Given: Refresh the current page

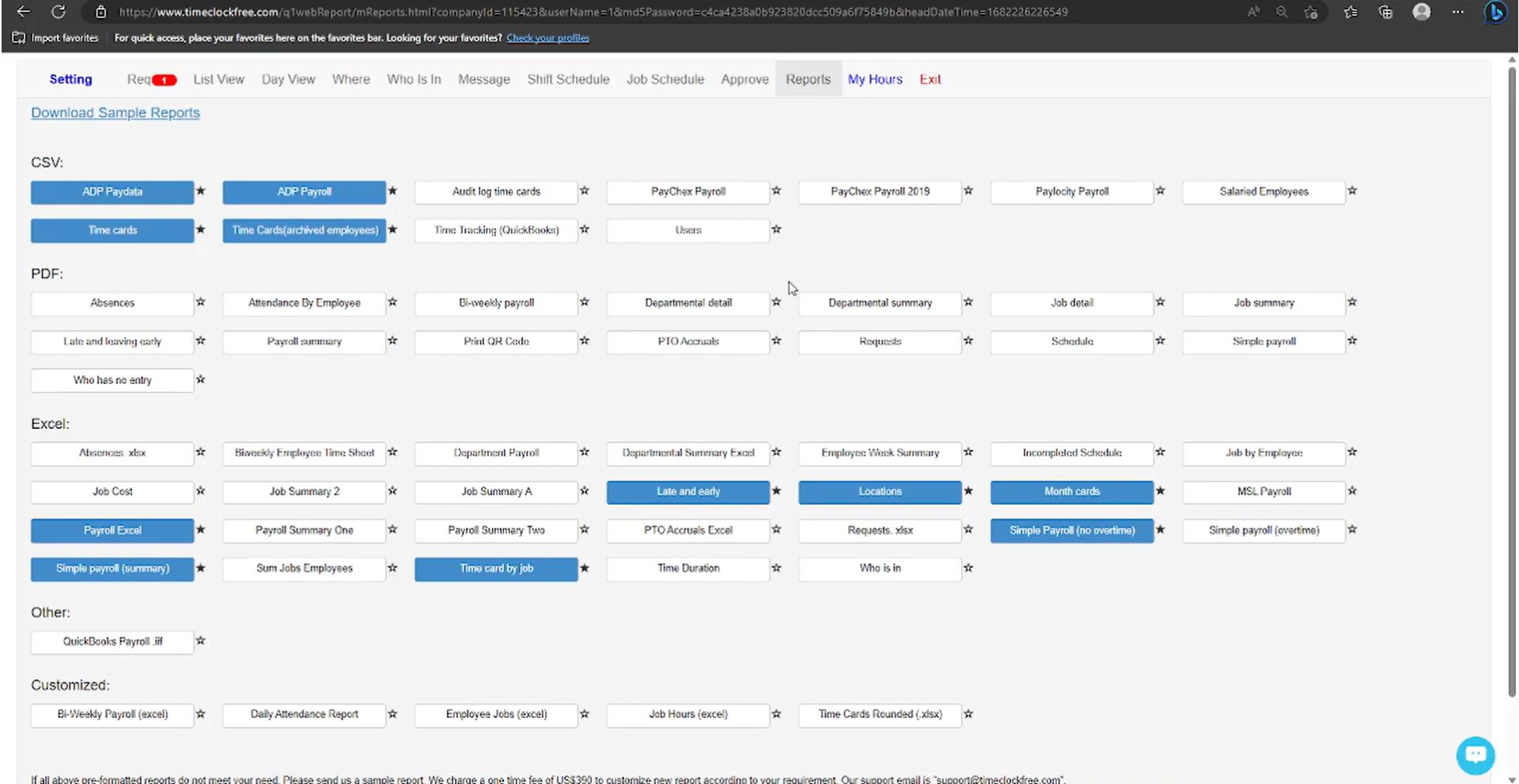Looking at the screenshot, I should click(58, 11).
